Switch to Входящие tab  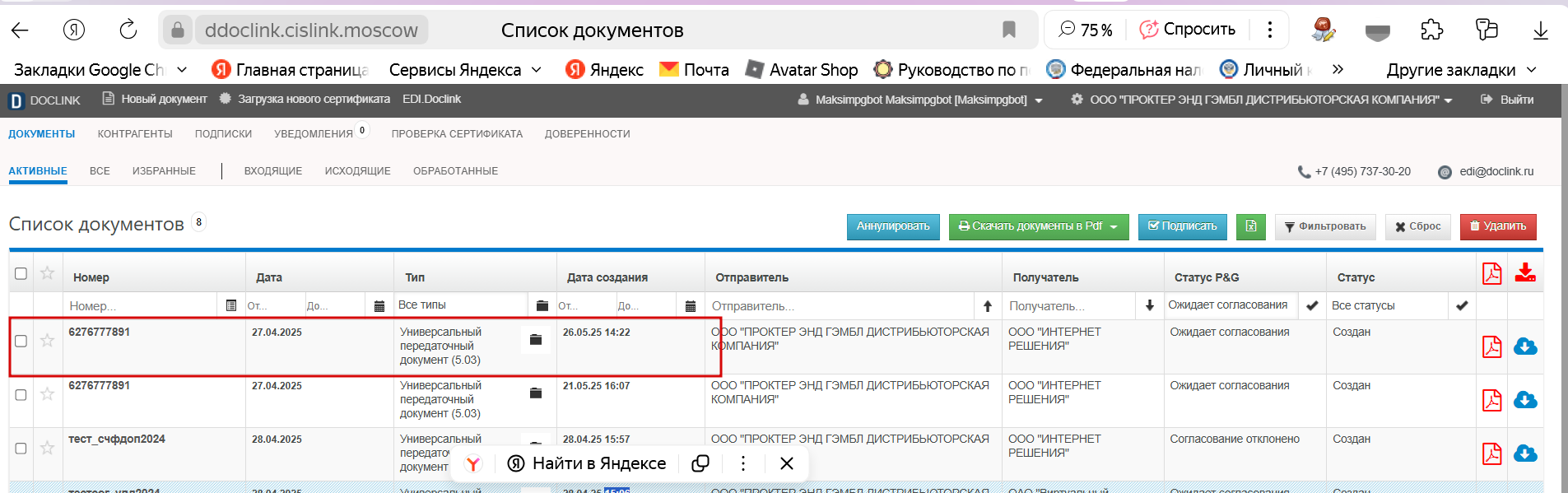pos(273,171)
